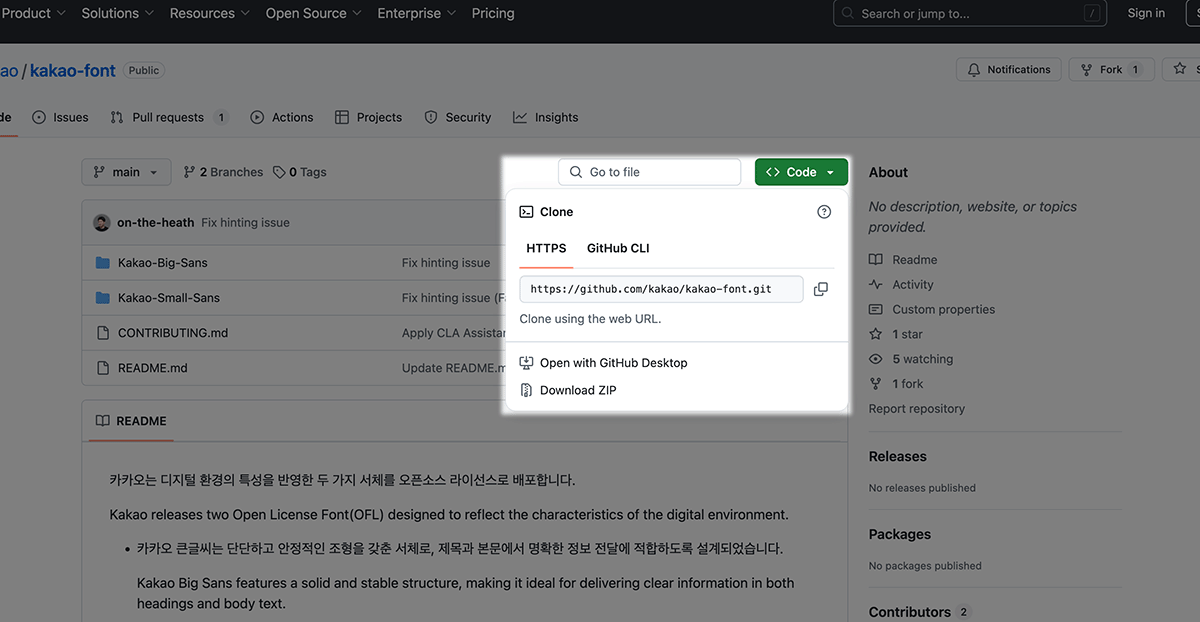1200x622 pixels.
Task: Expand the Product menu in the header
Action: 34,13
